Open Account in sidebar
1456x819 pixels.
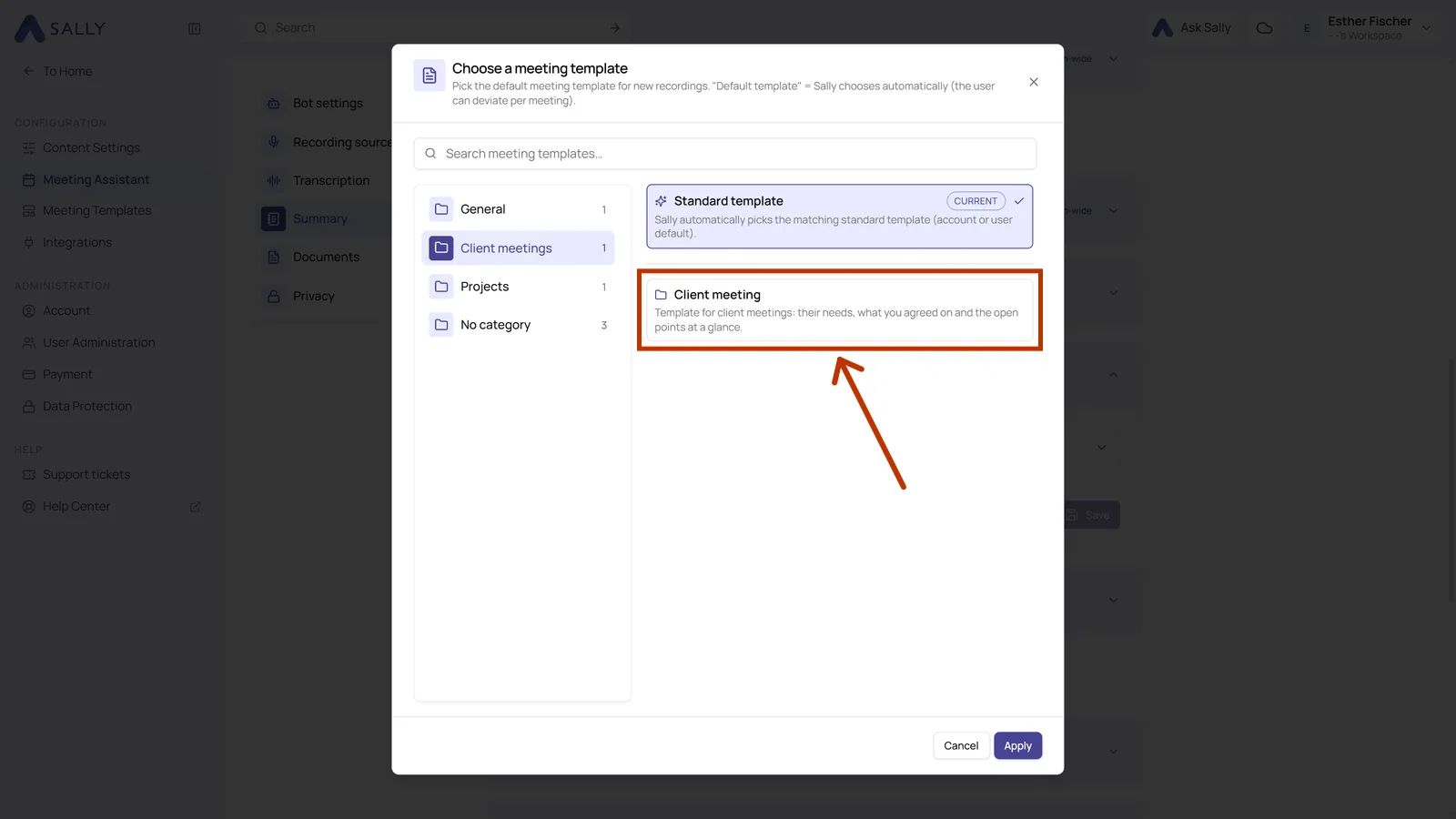click(66, 310)
